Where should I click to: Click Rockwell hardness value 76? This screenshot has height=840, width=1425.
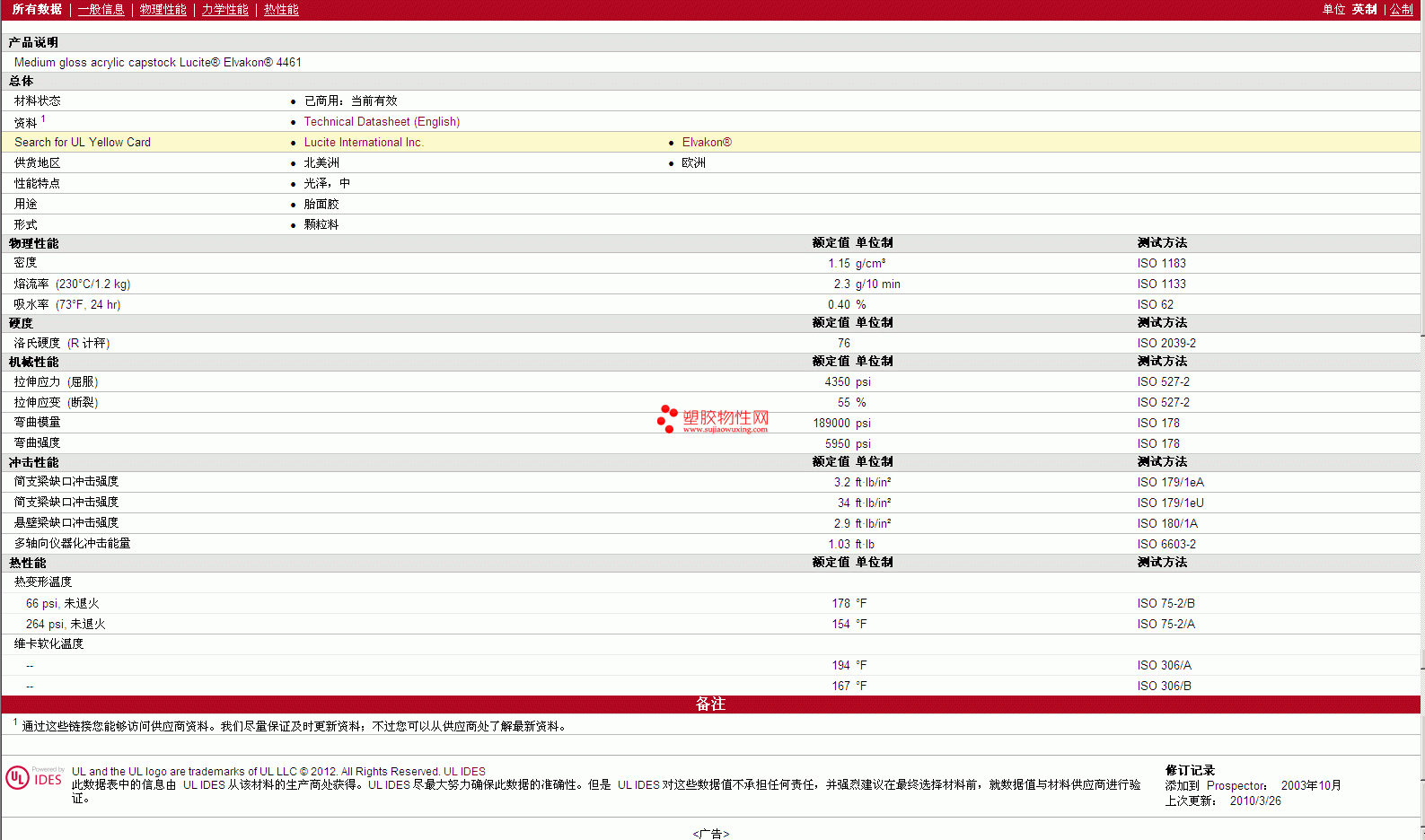pyautogui.click(x=843, y=344)
